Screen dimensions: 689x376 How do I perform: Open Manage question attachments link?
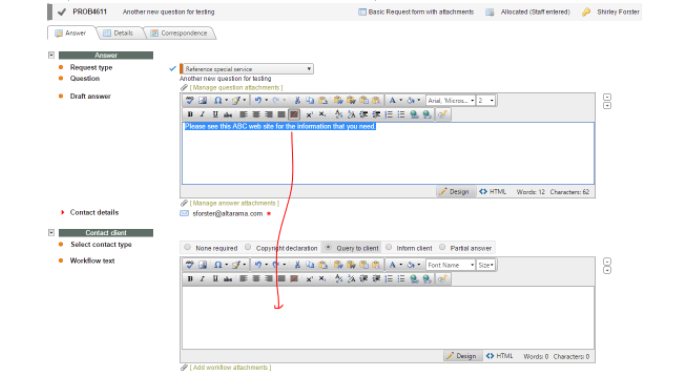236,87
